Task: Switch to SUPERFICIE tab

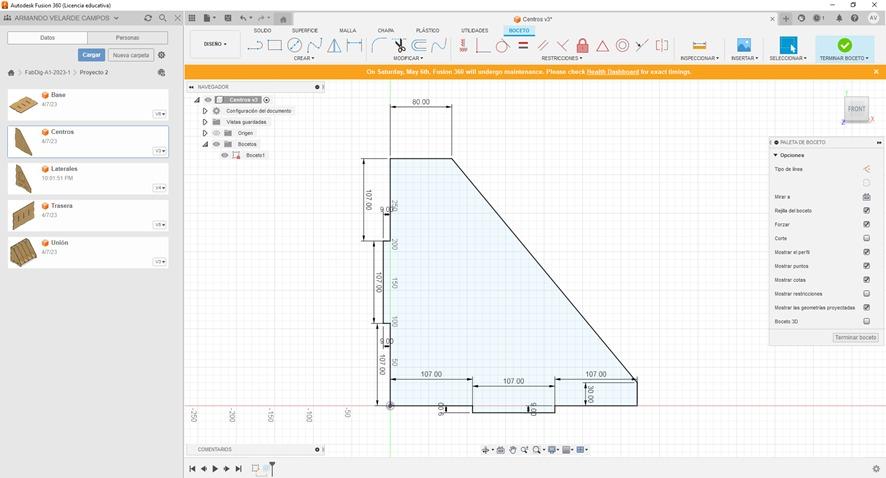Action: (x=305, y=31)
